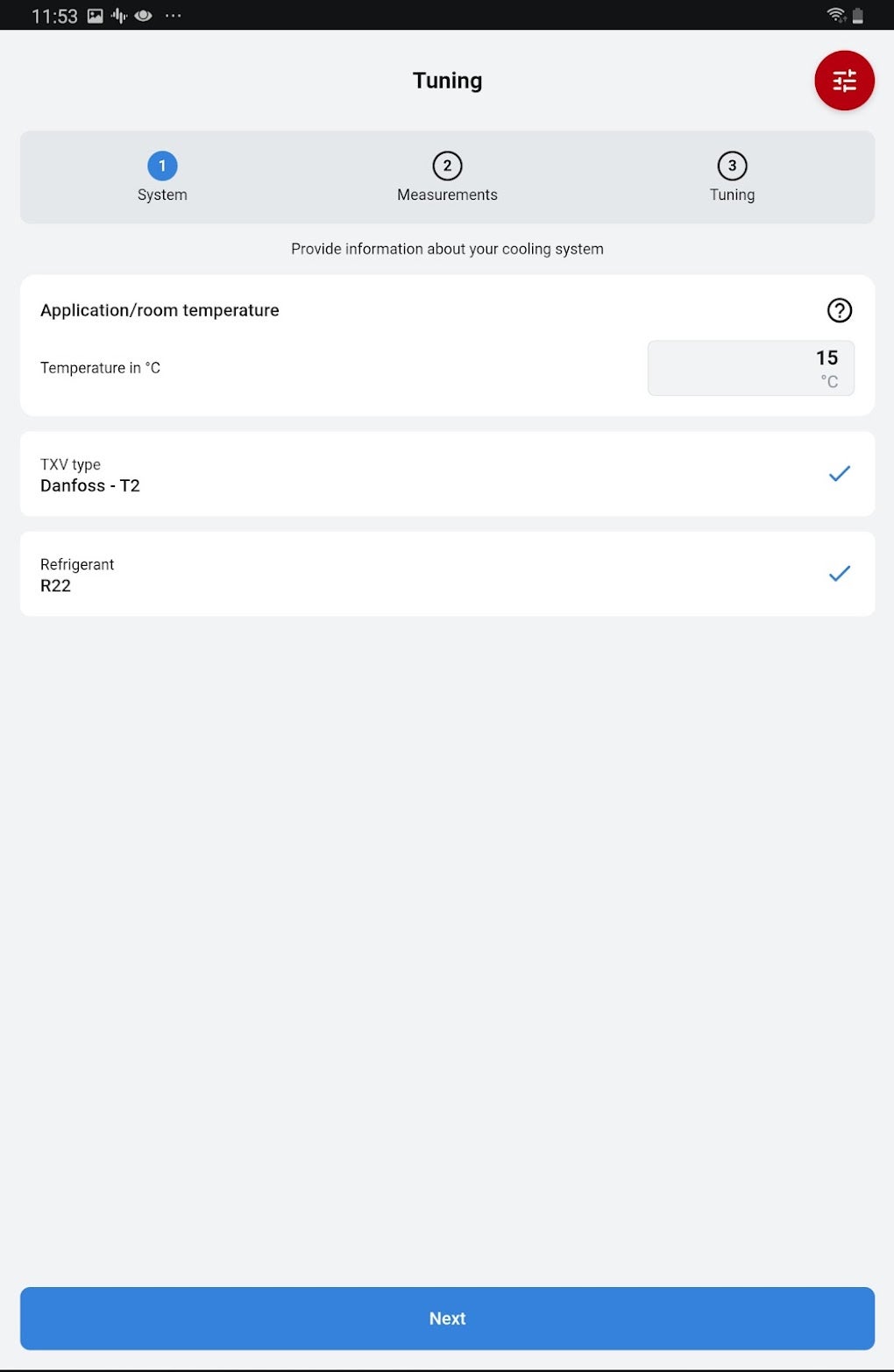Click the help question mark icon

(839, 310)
